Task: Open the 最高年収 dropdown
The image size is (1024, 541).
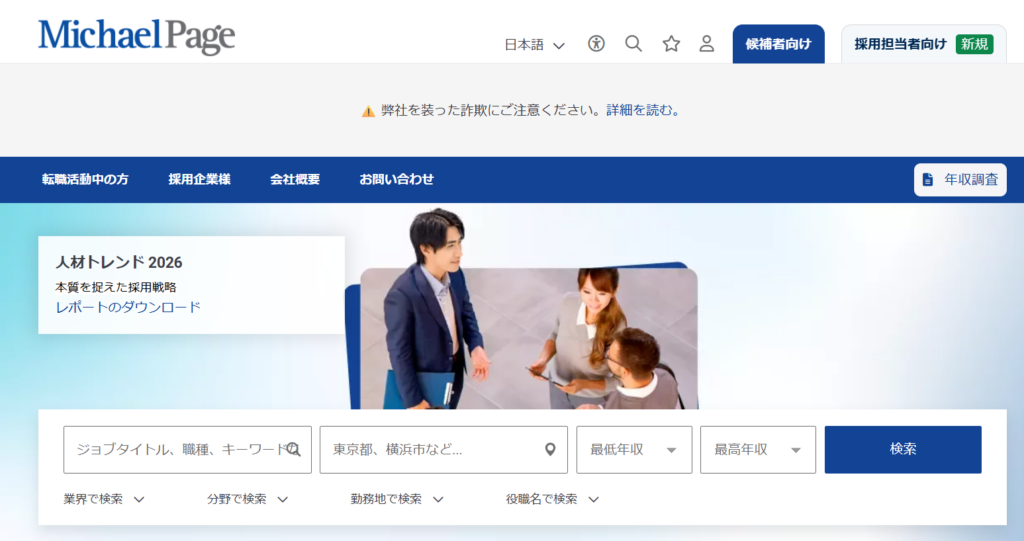Action: tap(758, 450)
